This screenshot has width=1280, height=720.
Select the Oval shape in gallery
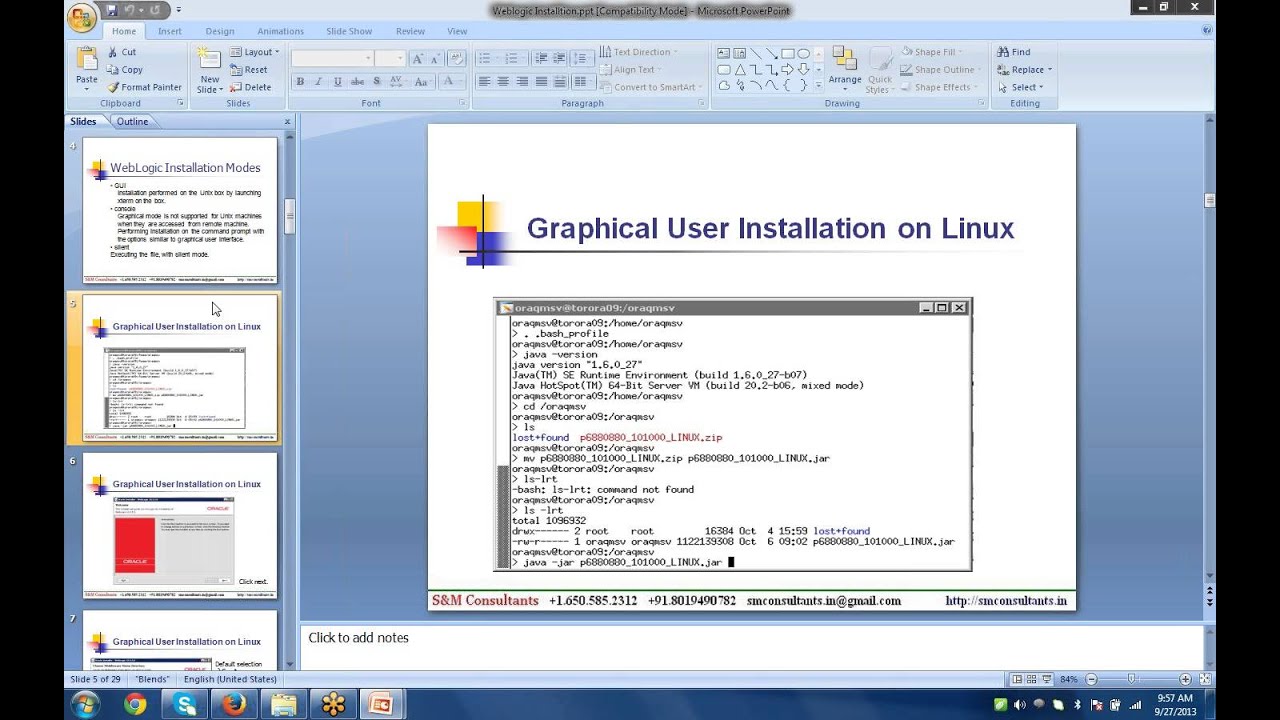(x=804, y=53)
